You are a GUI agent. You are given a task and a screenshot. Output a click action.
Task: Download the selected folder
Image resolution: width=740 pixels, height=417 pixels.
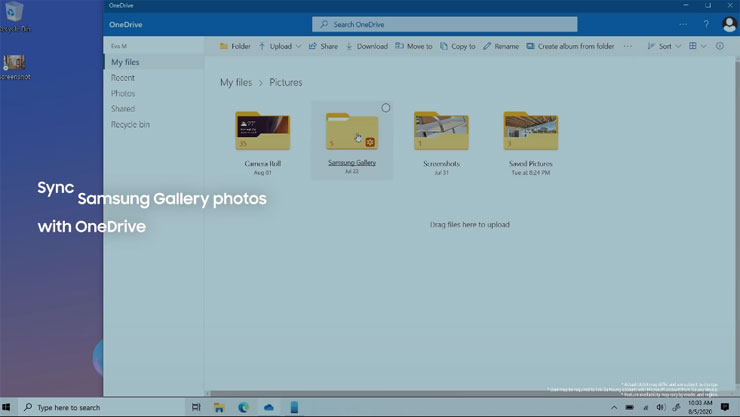click(x=367, y=46)
